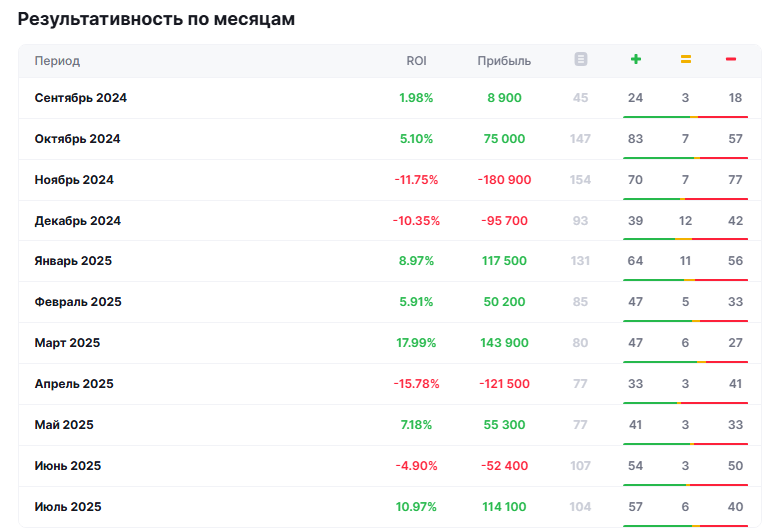This screenshot has width=762, height=530.
Task: Click the Июль 2025 win-loss progress bar
Action: (685, 525)
